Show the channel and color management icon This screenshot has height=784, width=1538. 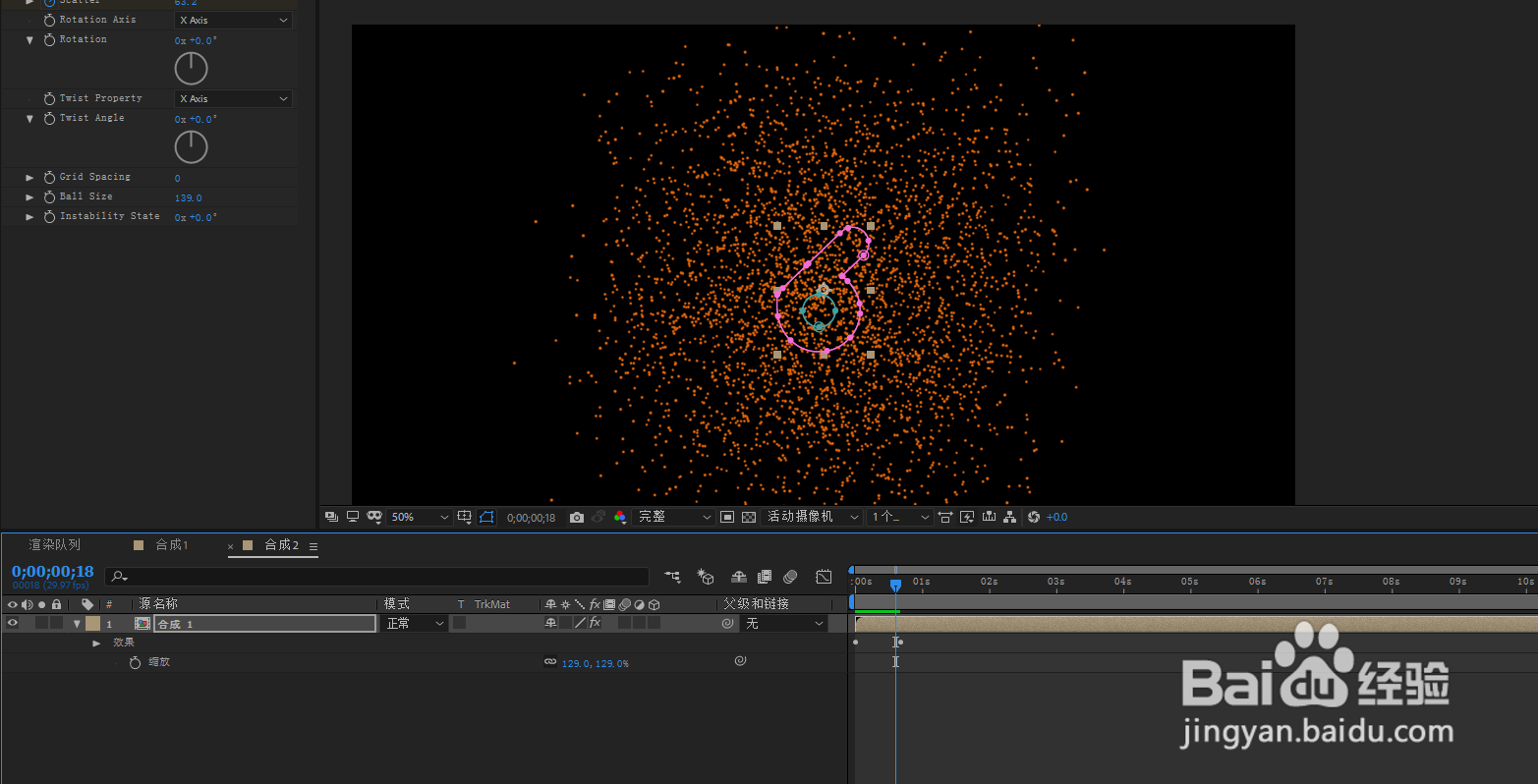(620, 517)
